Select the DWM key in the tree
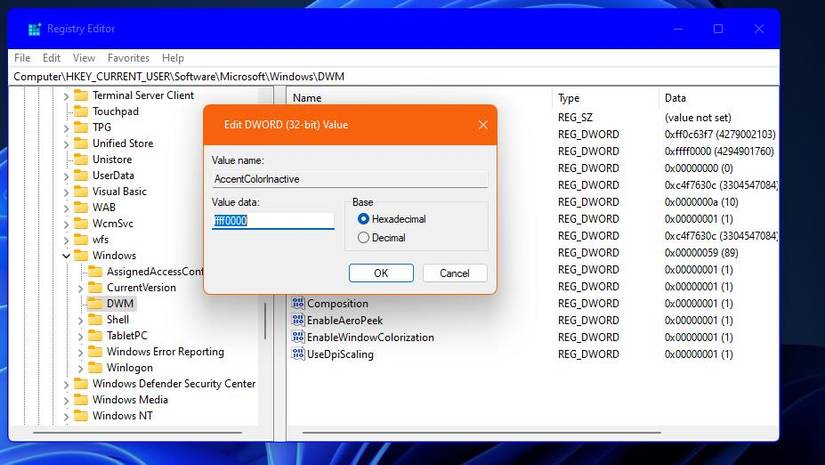825x465 pixels. tap(120, 304)
